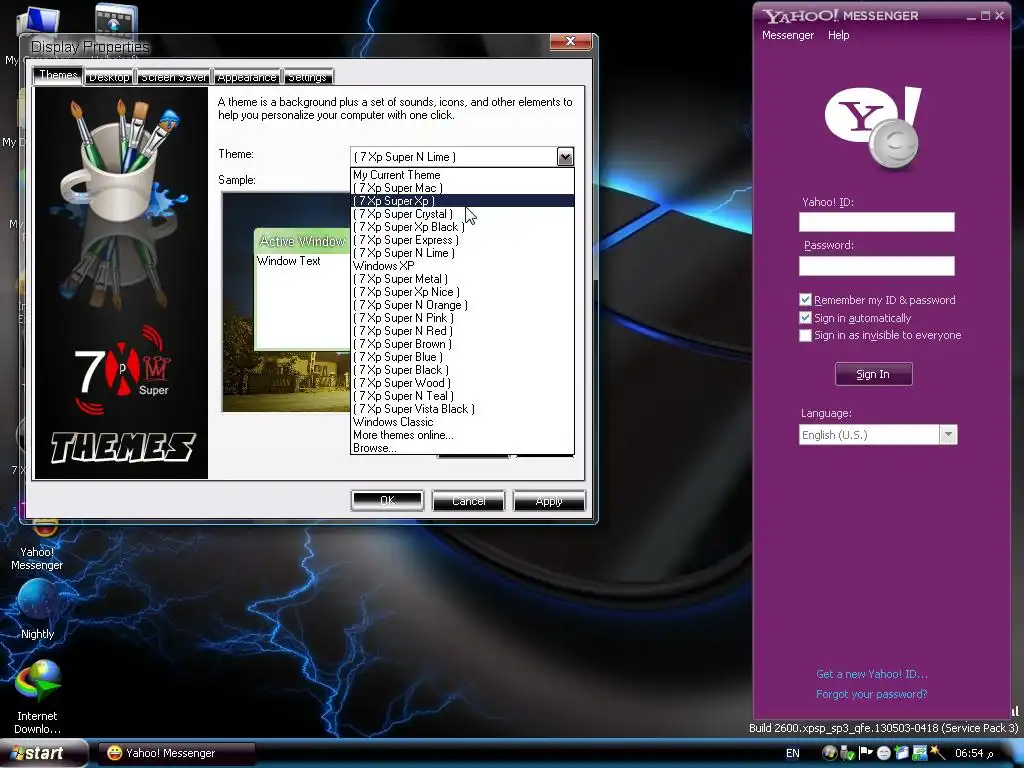Image resolution: width=1024 pixels, height=768 pixels.
Task: Click the blue folder tray icon
Action: coord(902,753)
